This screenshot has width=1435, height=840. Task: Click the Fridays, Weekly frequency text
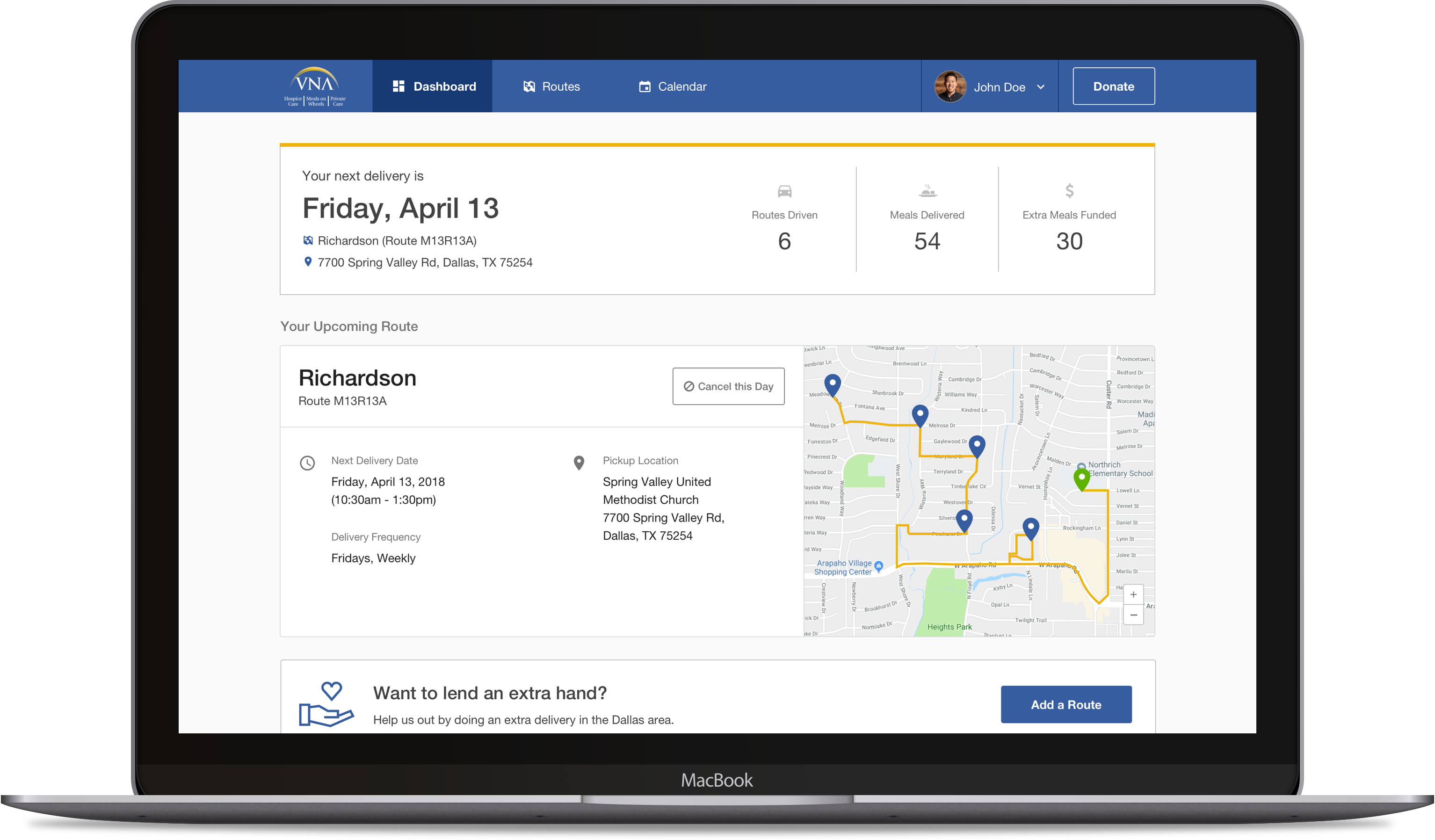click(x=374, y=558)
